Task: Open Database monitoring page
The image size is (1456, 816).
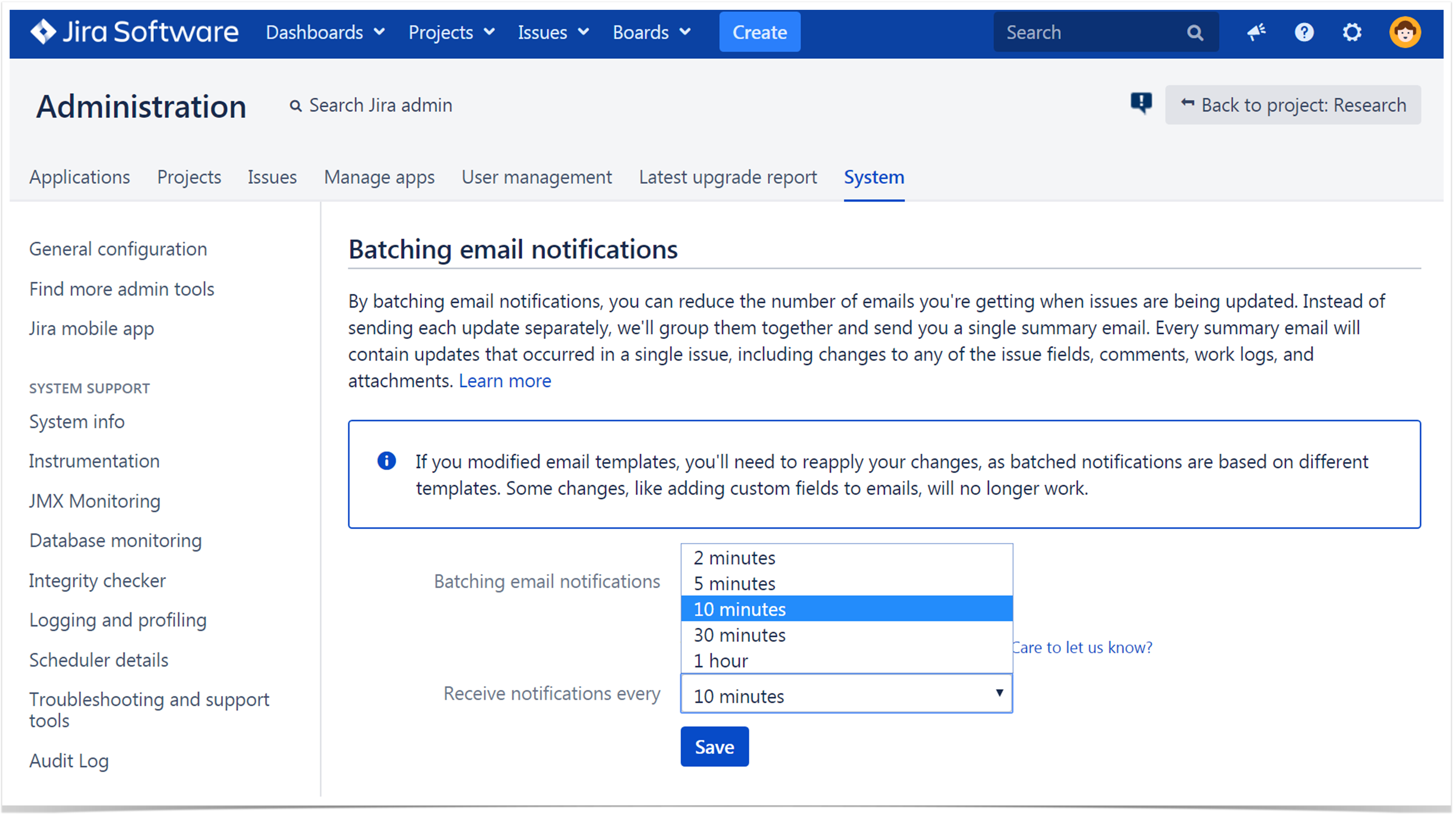Action: 115,540
